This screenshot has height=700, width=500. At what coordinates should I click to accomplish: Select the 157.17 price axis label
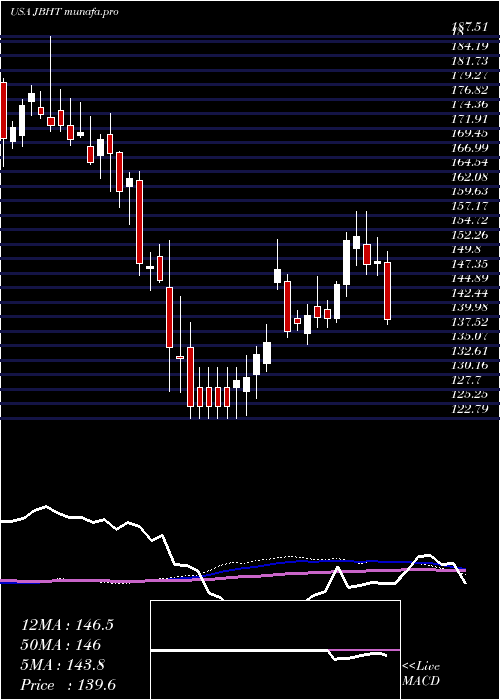[470, 205]
